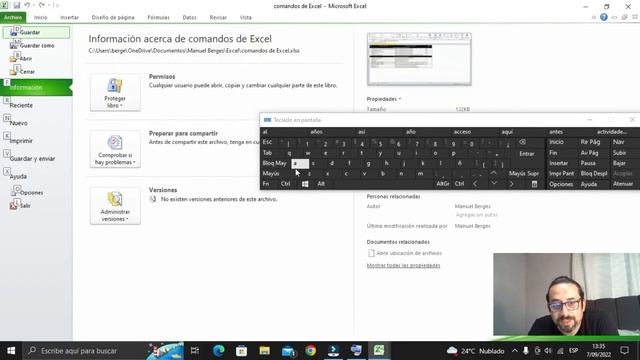Toggle left Mayús key on on-screen keyboard
Image resolution: width=640 pixels, height=360 pixels.
[271, 173]
